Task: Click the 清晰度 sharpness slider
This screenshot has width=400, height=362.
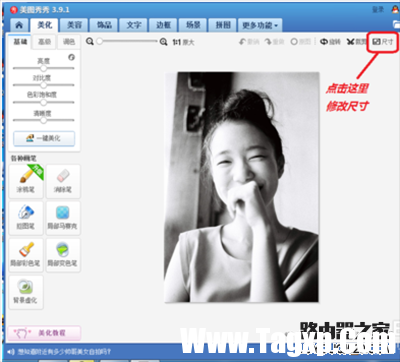Action: coord(43,120)
